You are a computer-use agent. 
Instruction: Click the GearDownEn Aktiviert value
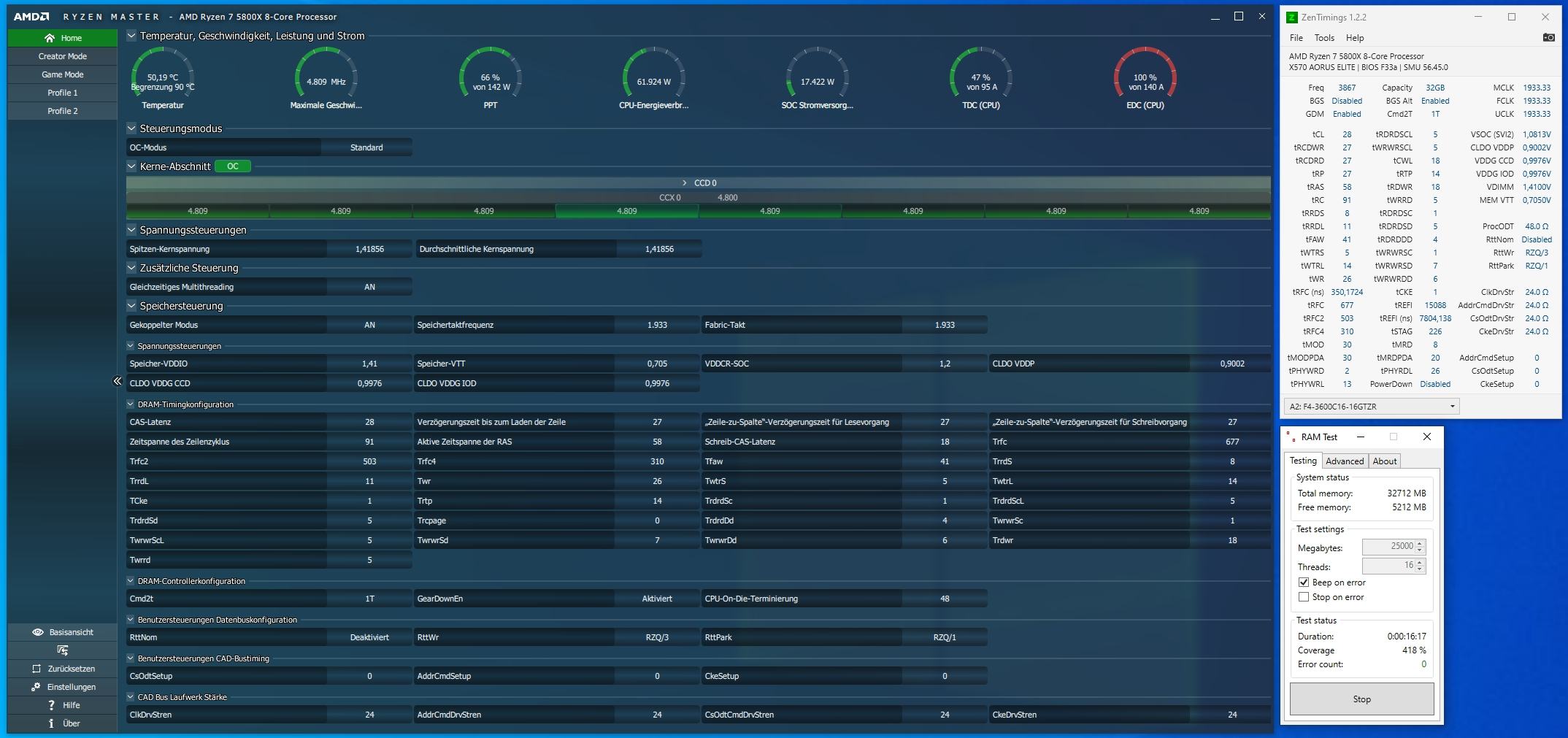pyautogui.click(x=657, y=599)
